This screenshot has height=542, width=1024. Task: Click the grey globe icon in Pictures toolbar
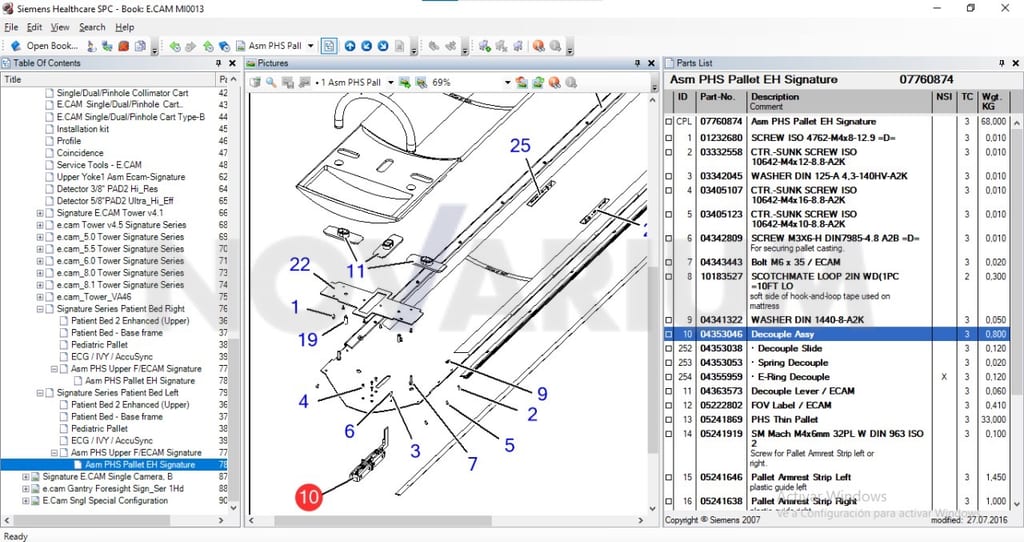pyautogui.click(x=570, y=82)
